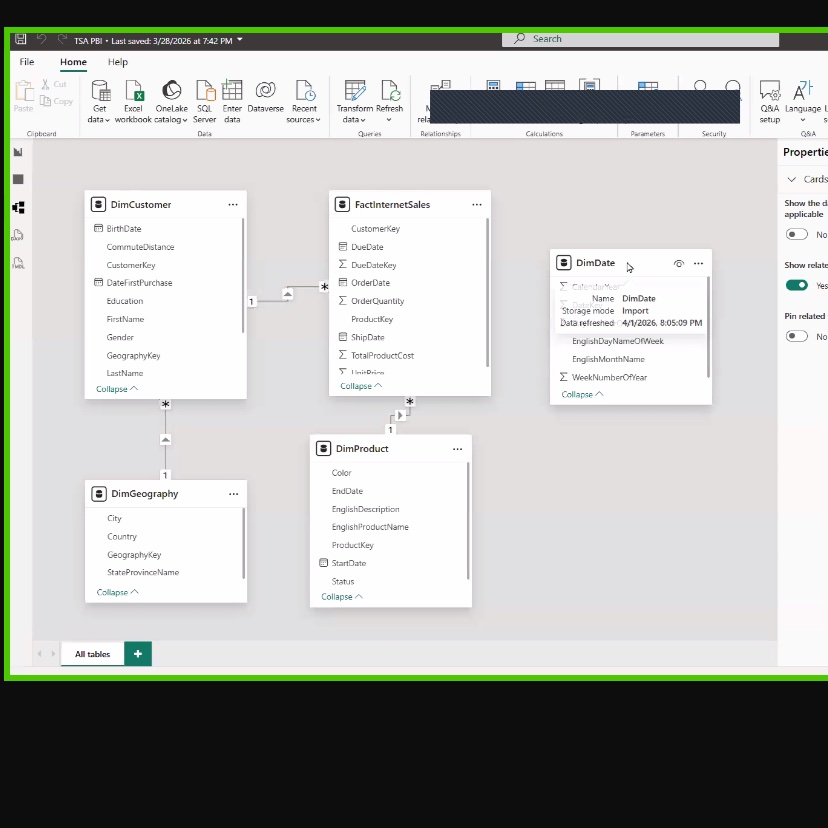
Task: Open the Get data button
Action: pos(99,102)
